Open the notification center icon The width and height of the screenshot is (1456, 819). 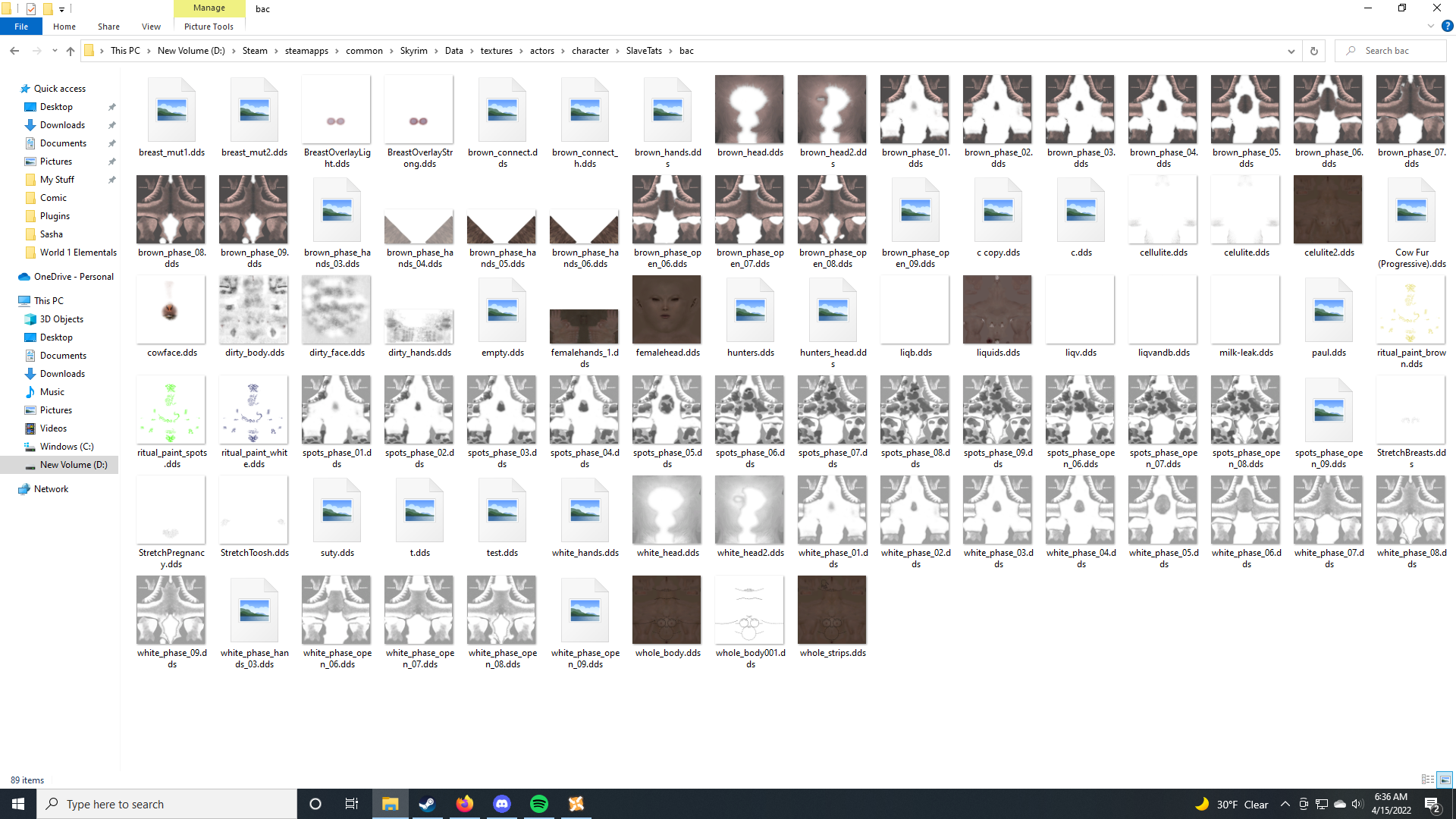1432,805
